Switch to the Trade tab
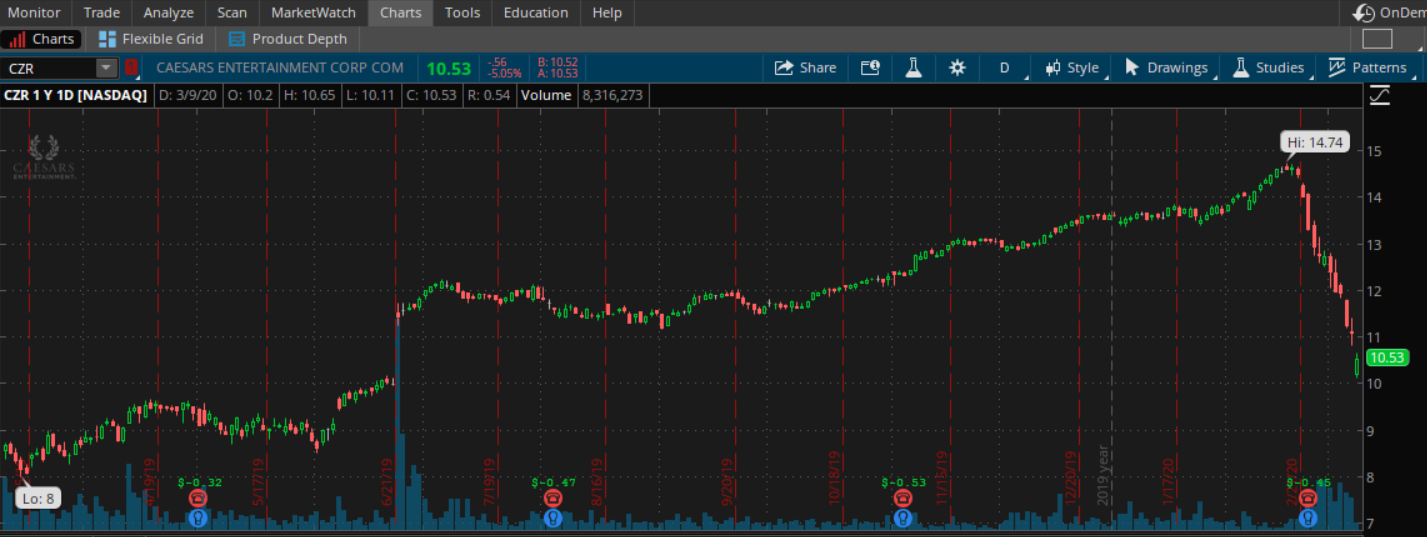Viewport: 1427px width, 537px height. [x=101, y=13]
